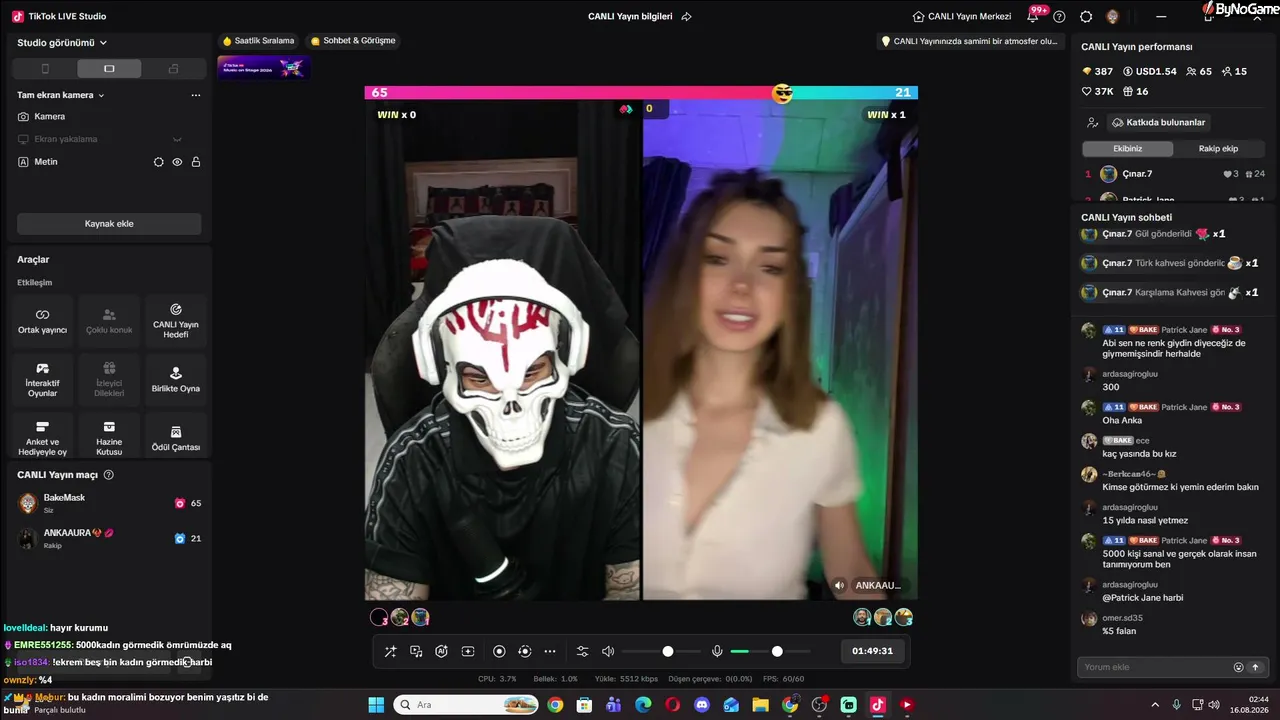Screen dimensions: 1280x720
Task: Open Google Chrome from the taskbar
Action: pyautogui.click(x=555, y=705)
